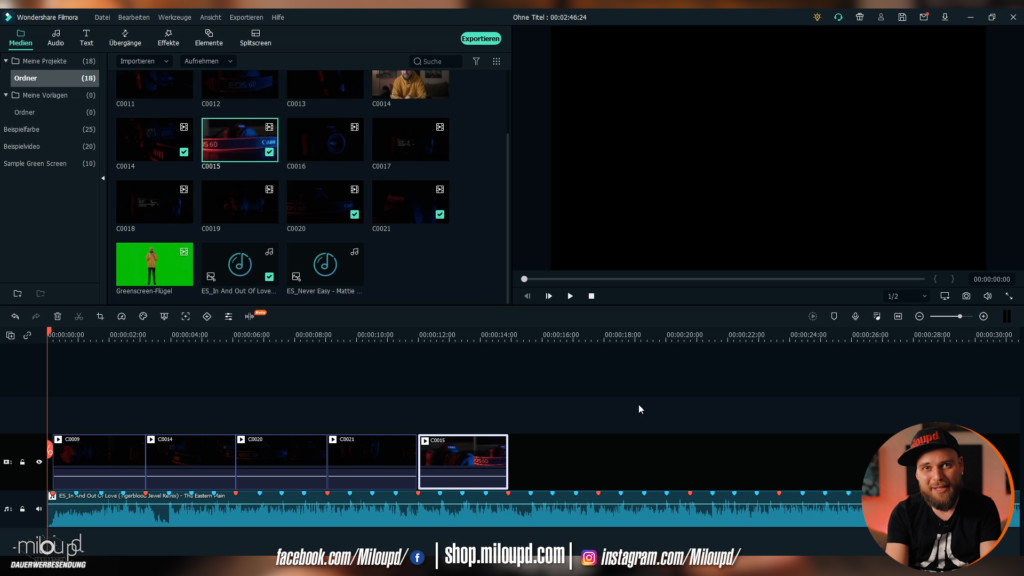Open the Hilfe menu
The image size is (1024, 576).
click(x=278, y=17)
